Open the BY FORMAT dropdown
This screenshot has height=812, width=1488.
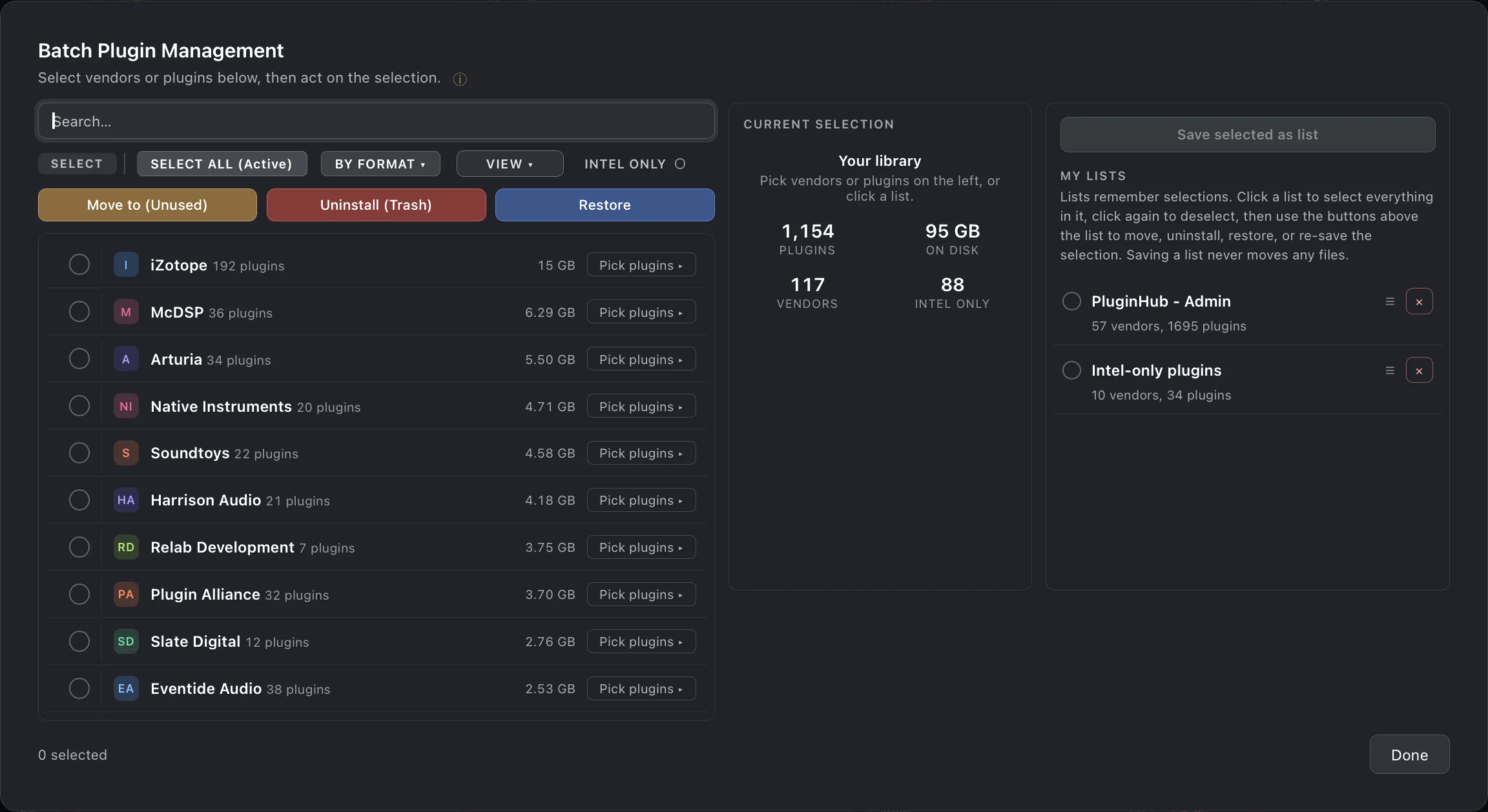pos(380,164)
